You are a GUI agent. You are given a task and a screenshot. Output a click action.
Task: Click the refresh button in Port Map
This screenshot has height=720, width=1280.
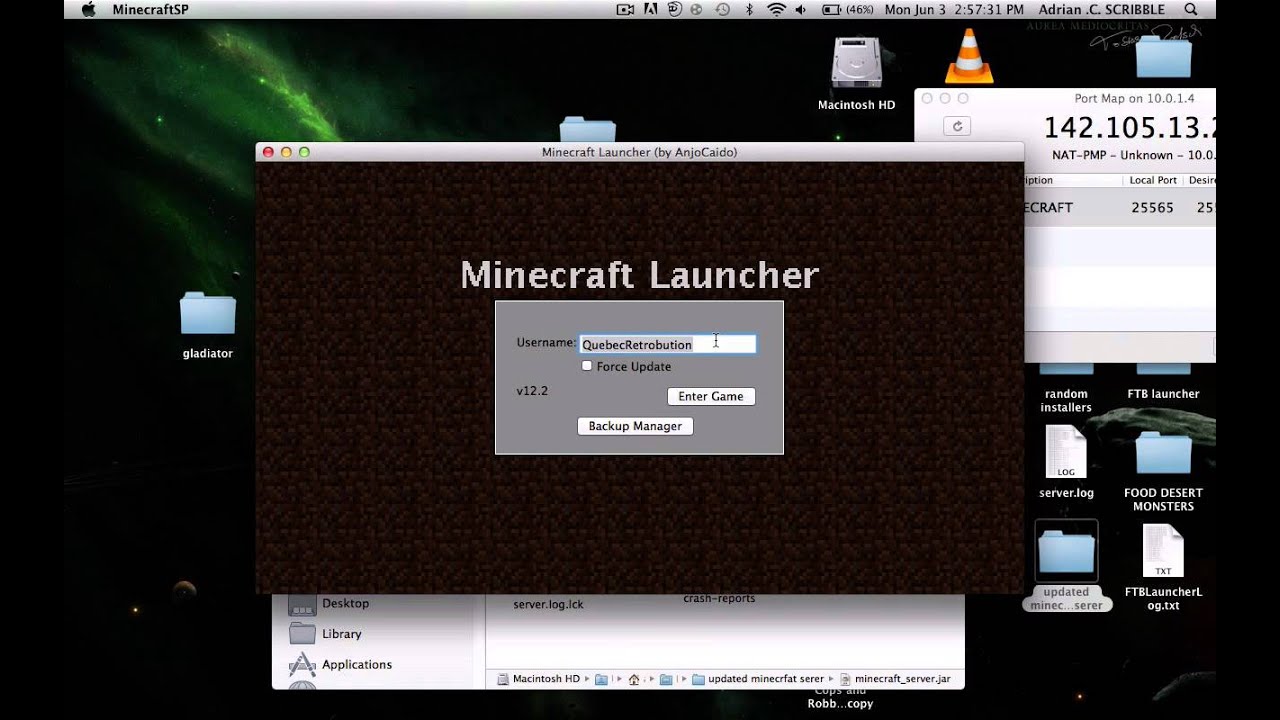point(957,126)
